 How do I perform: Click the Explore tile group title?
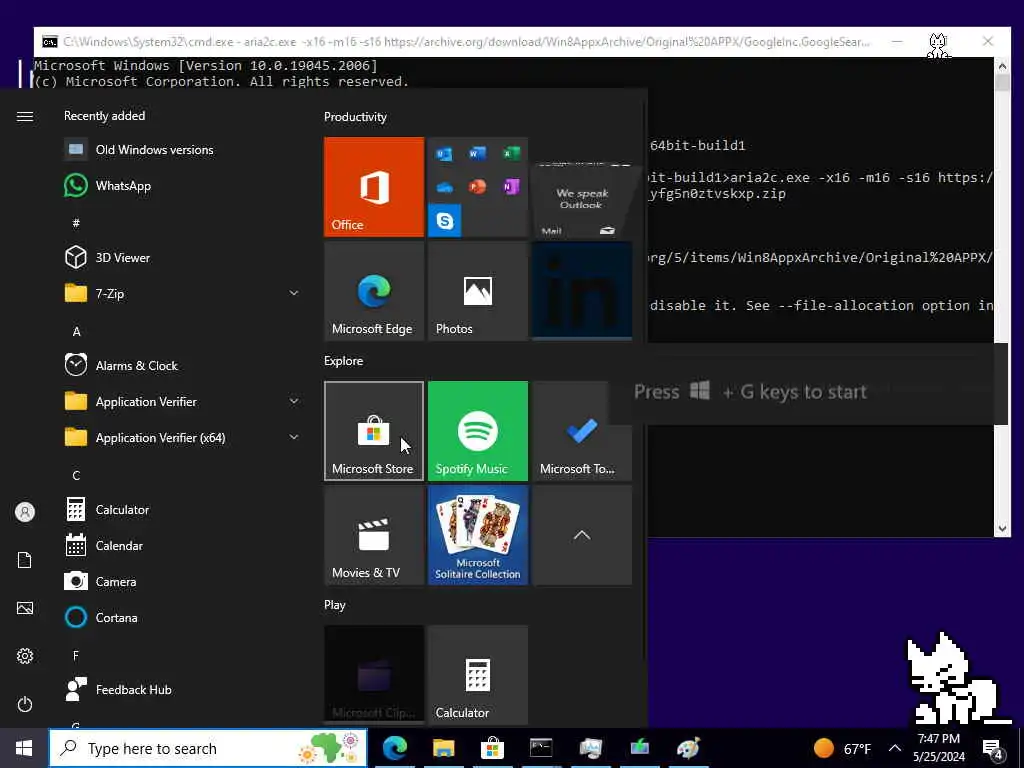click(344, 361)
